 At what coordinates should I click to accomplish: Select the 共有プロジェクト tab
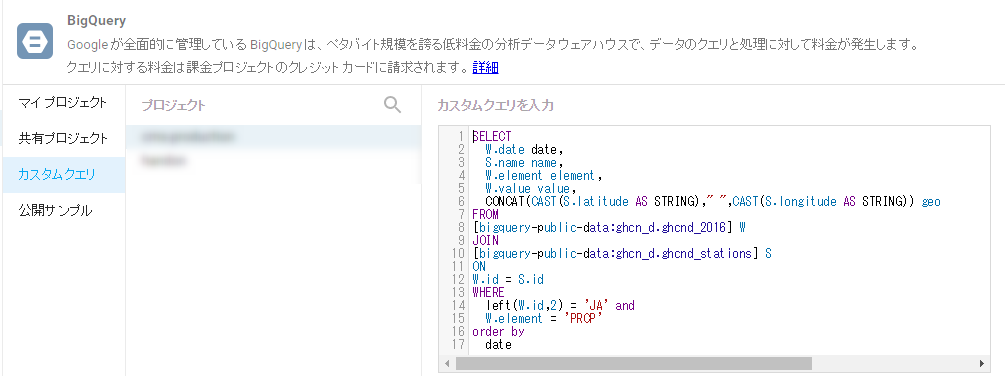63,138
